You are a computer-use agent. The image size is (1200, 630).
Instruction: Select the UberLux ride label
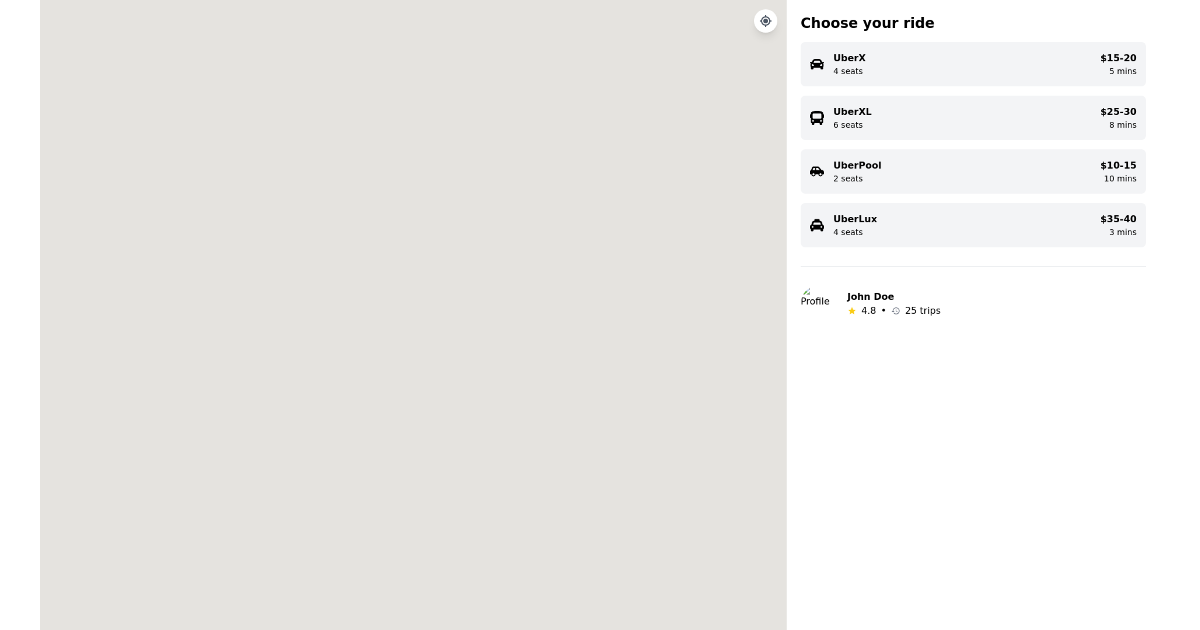tap(855, 219)
